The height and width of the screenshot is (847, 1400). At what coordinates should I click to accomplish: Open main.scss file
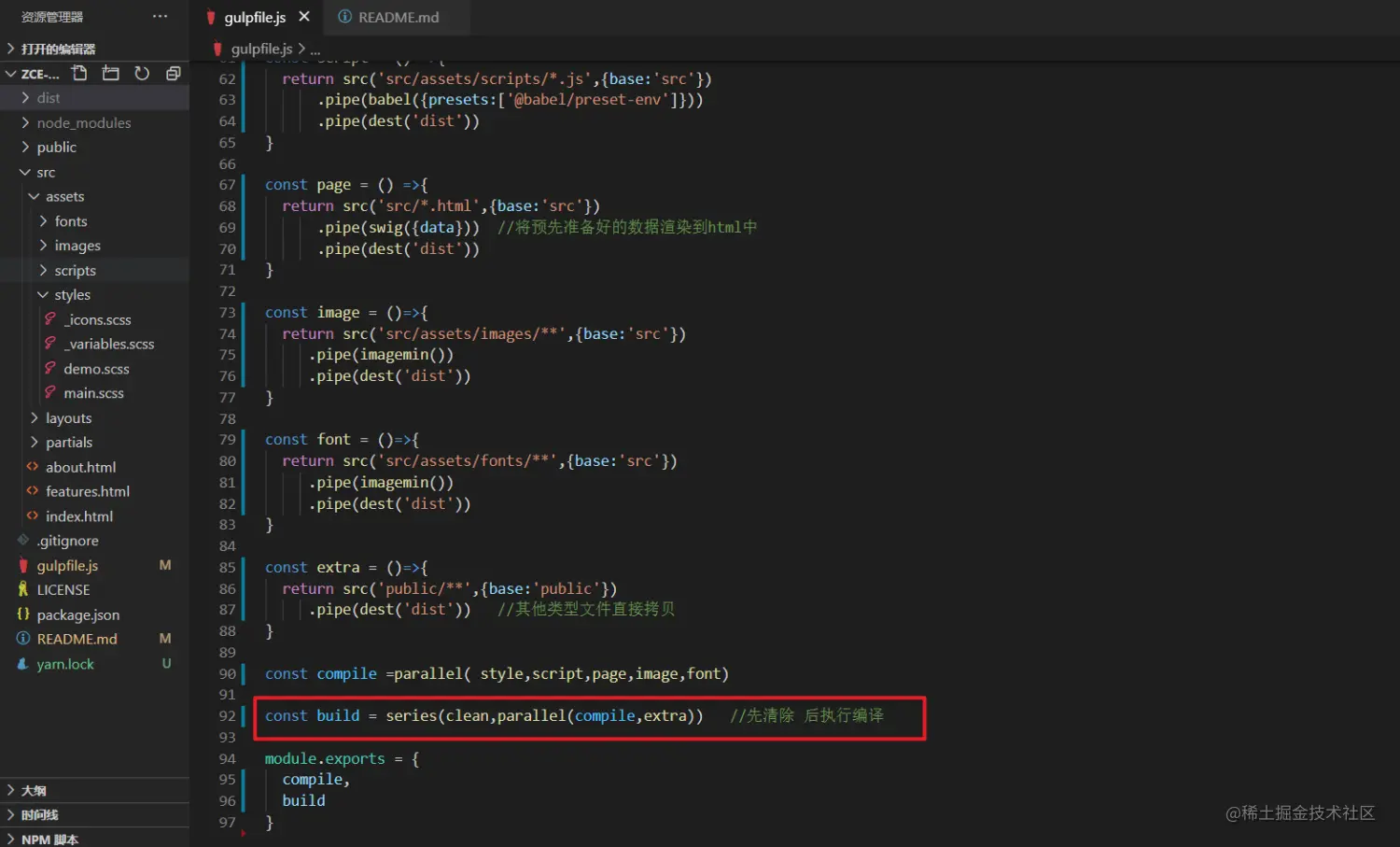pyautogui.click(x=94, y=393)
